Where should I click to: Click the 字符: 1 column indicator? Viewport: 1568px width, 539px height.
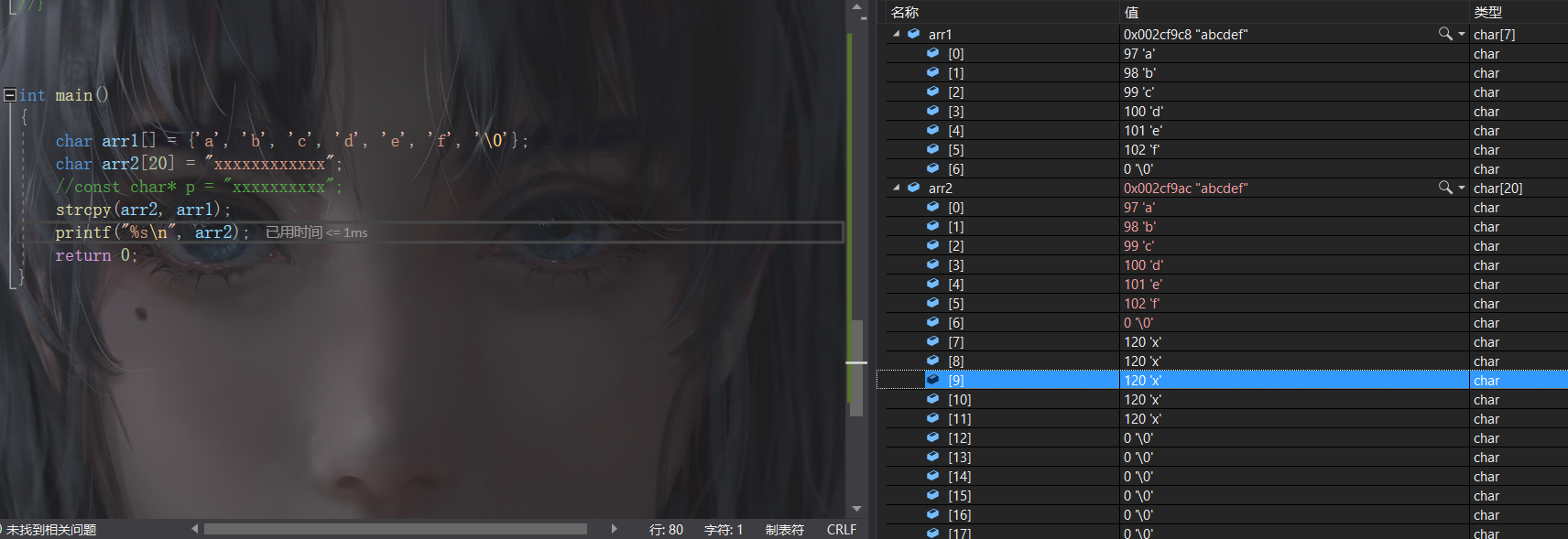coord(724,530)
